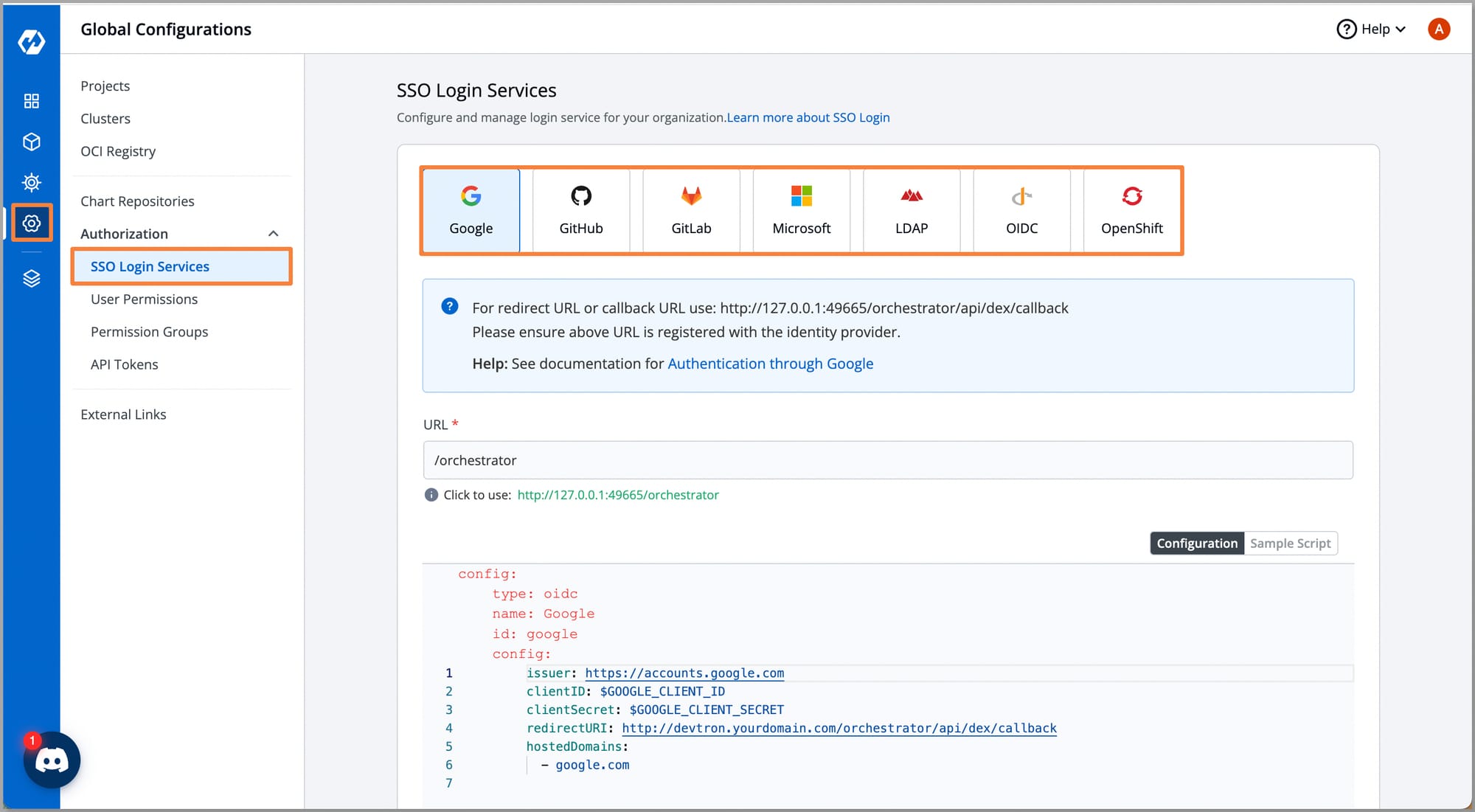The width and height of the screenshot is (1475, 812).
Task: Click the hostedDomains line in editor
Action: coord(577,746)
